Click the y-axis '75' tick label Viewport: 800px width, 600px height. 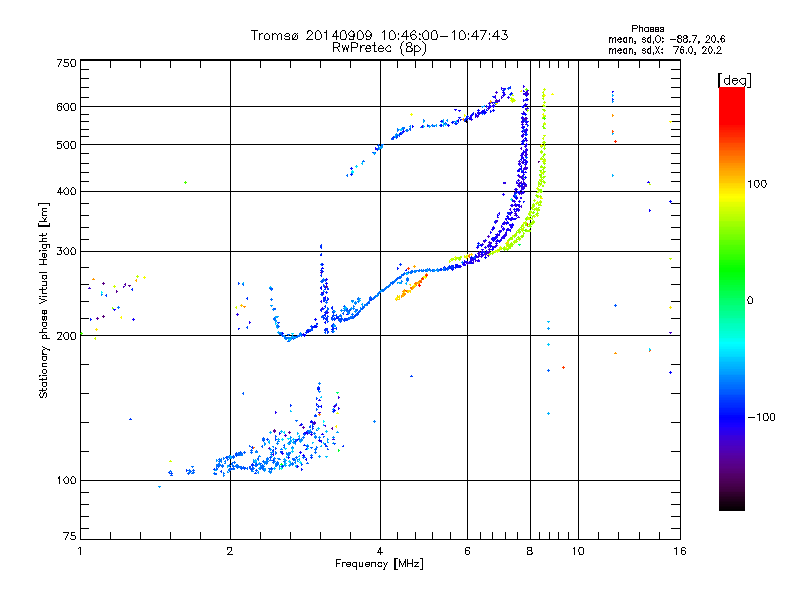click(70, 536)
